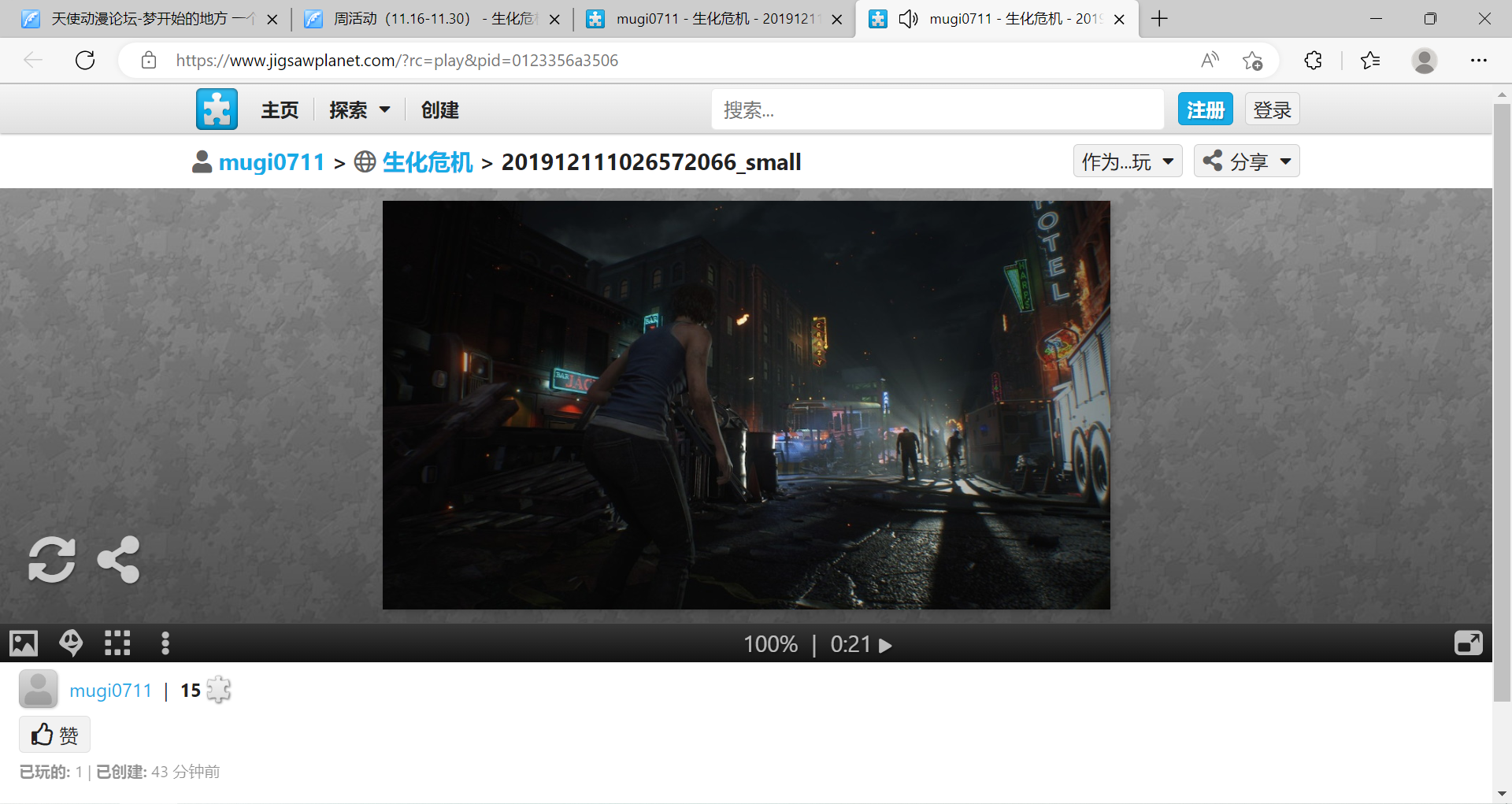The image size is (1512, 804).
Task: Open 生化危机 album breadcrumb link
Action: [428, 161]
